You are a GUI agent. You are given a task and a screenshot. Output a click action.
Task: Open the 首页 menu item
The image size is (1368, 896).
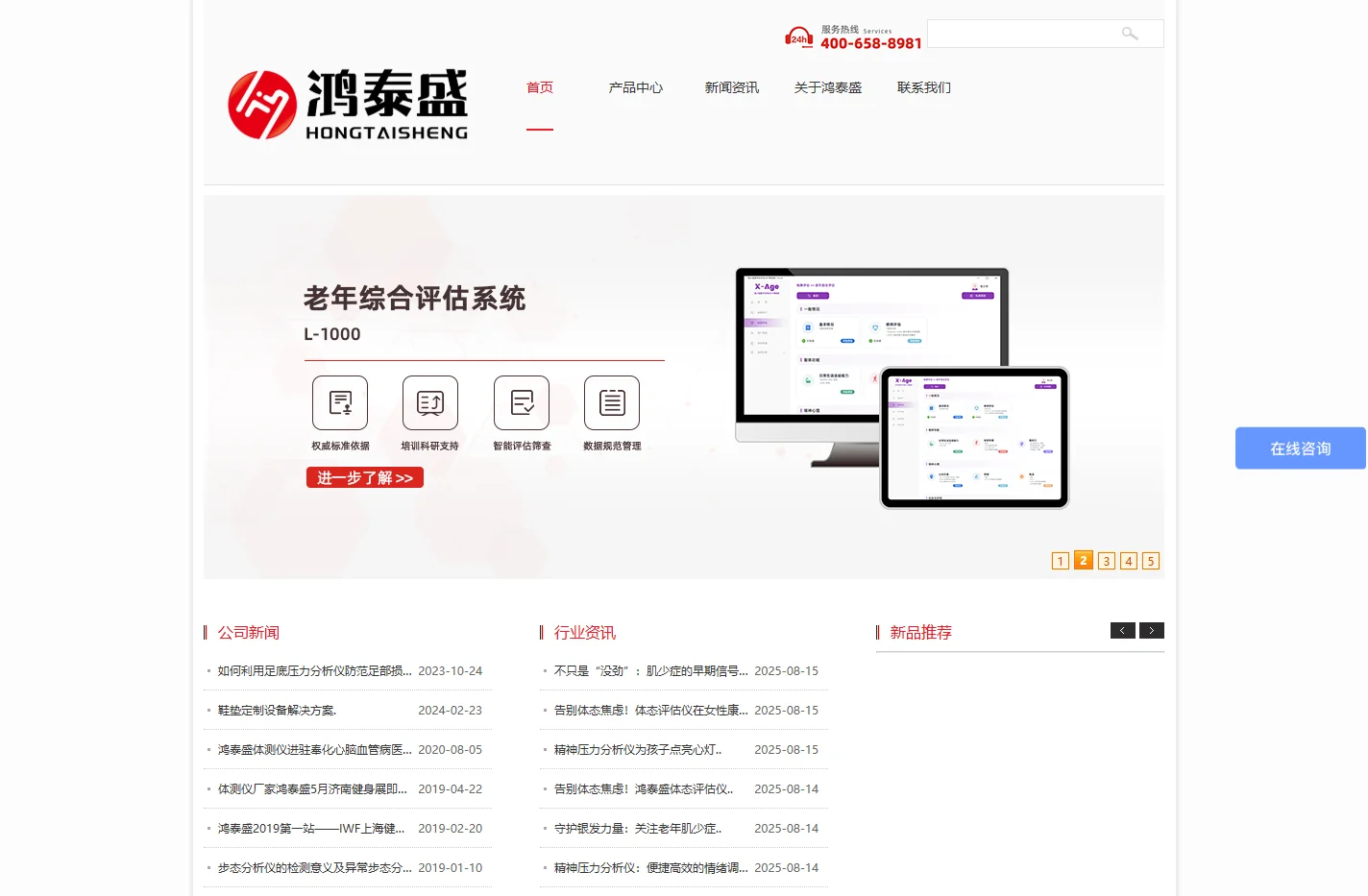pos(540,87)
